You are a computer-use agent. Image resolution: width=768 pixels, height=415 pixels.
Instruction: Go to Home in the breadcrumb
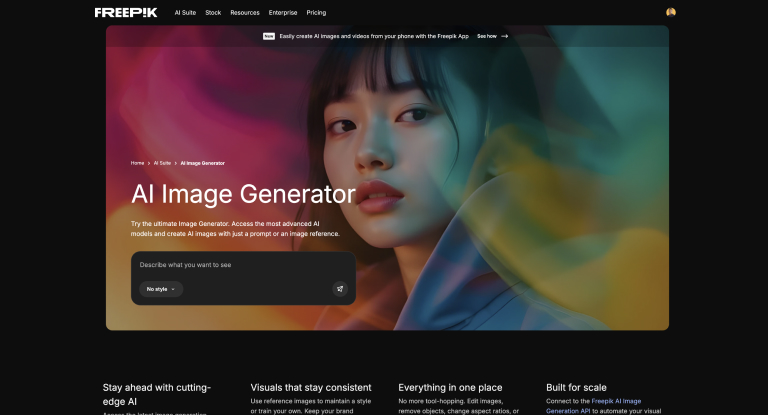[x=137, y=163]
